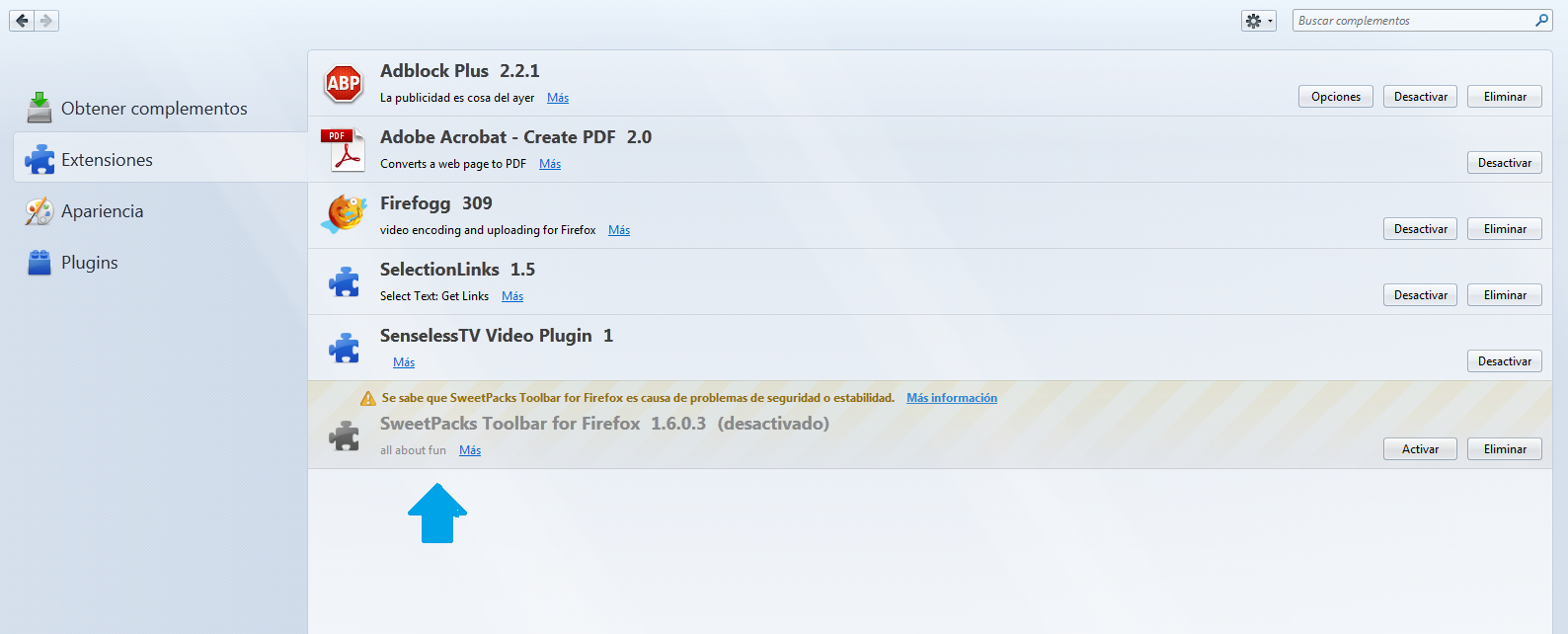Disable the Firefogg extension
1568x634 pixels.
click(1420, 229)
